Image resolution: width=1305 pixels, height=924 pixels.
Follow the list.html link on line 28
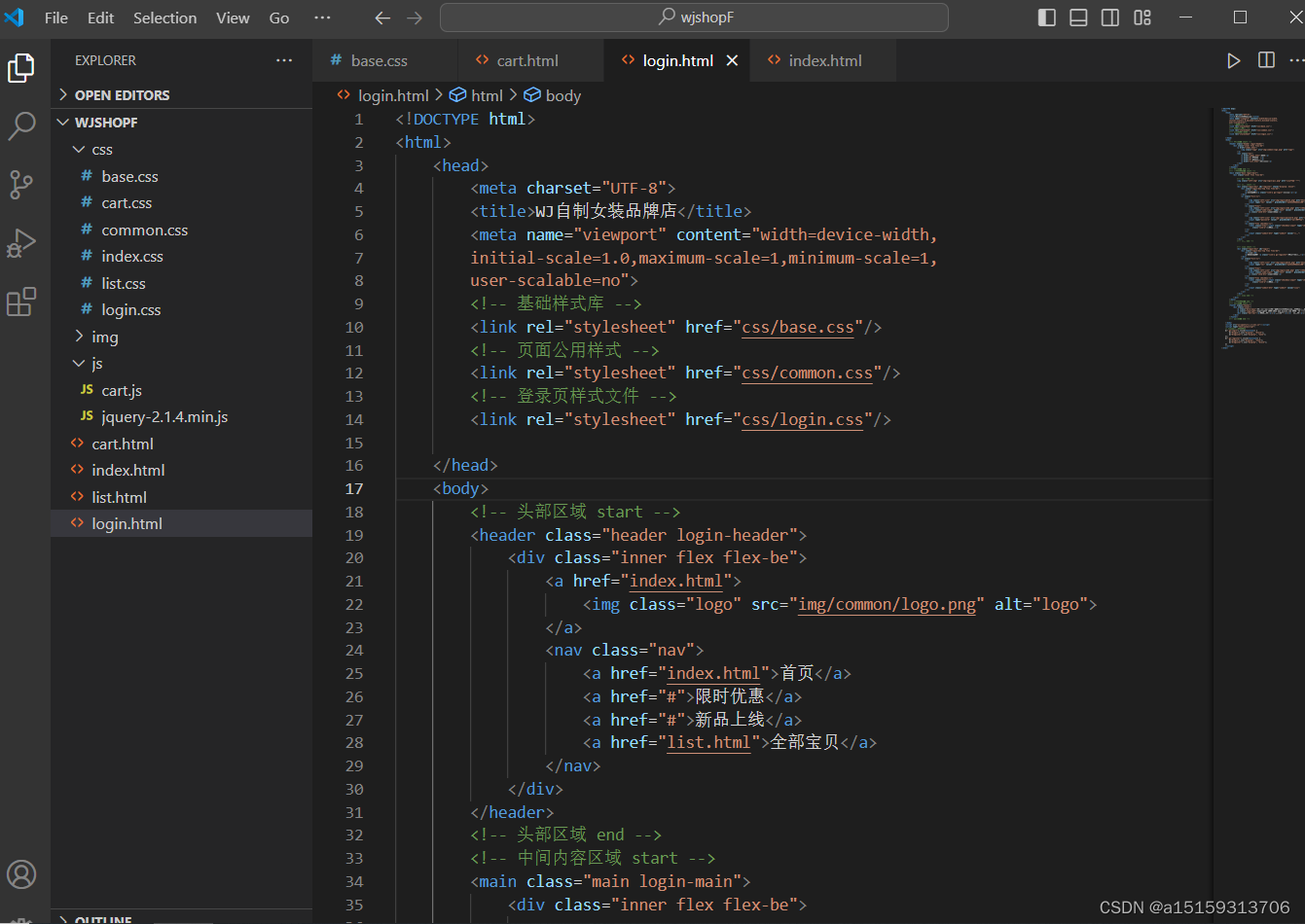point(708,742)
